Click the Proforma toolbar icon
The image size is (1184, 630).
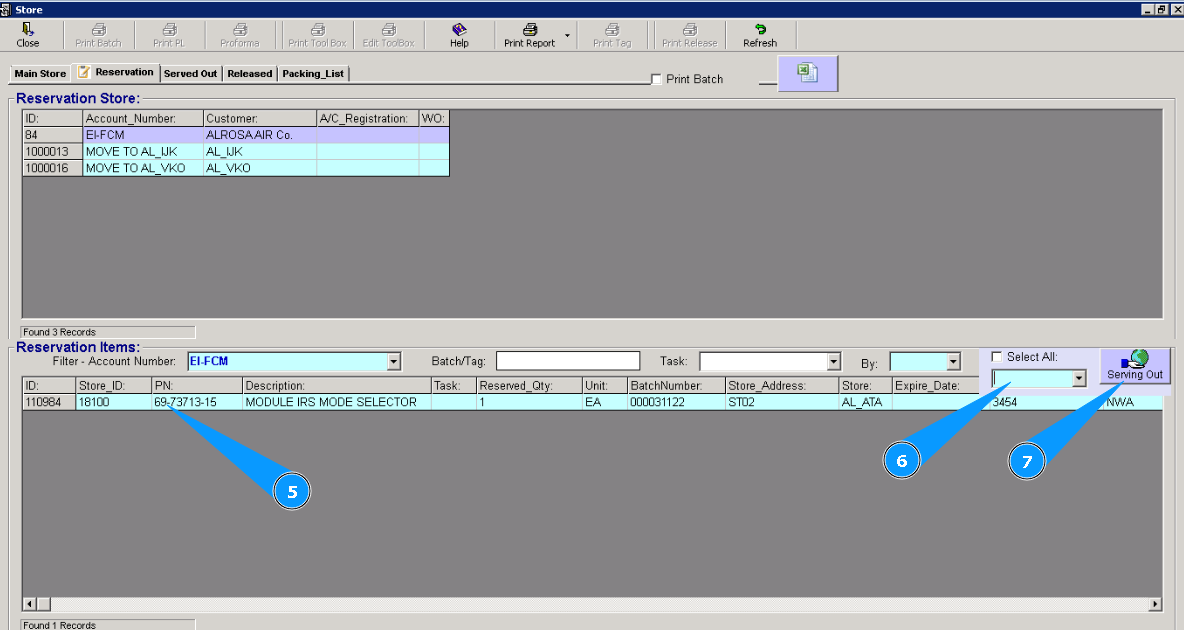tap(239, 35)
